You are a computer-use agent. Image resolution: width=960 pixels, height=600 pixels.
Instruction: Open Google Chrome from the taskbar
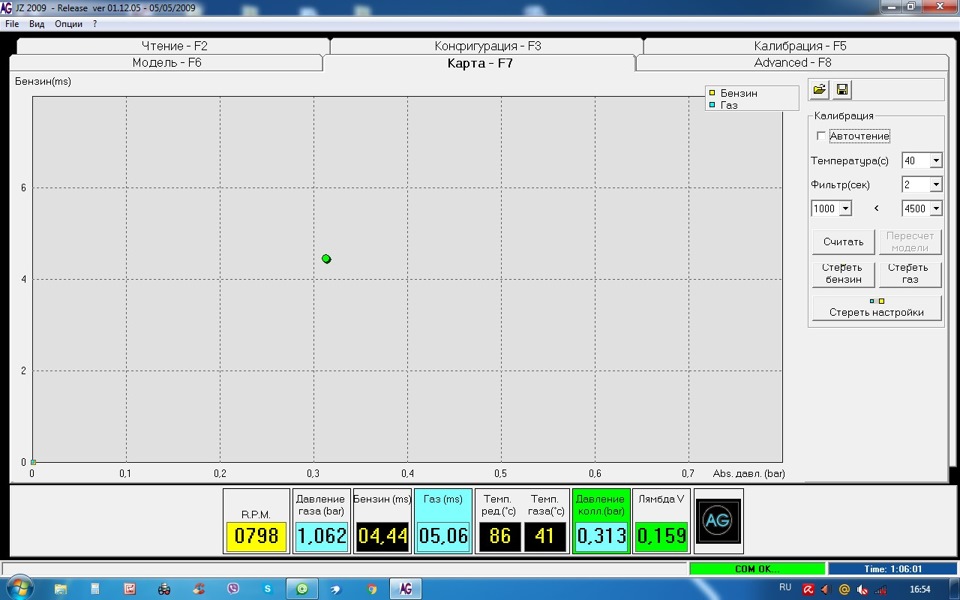372,590
